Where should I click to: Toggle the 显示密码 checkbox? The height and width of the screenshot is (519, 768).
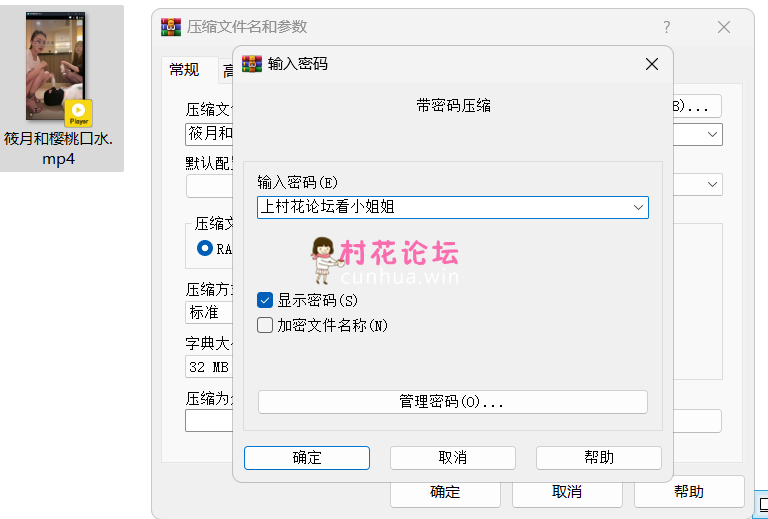(x=265, y=300)
